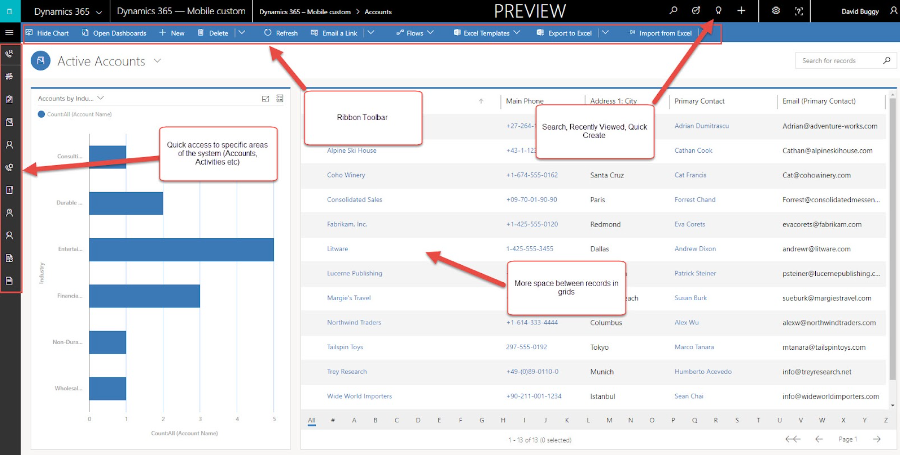Open the app launcher waffle icon
The height and width of the screenshot is (455, 900).
(10, 11)
